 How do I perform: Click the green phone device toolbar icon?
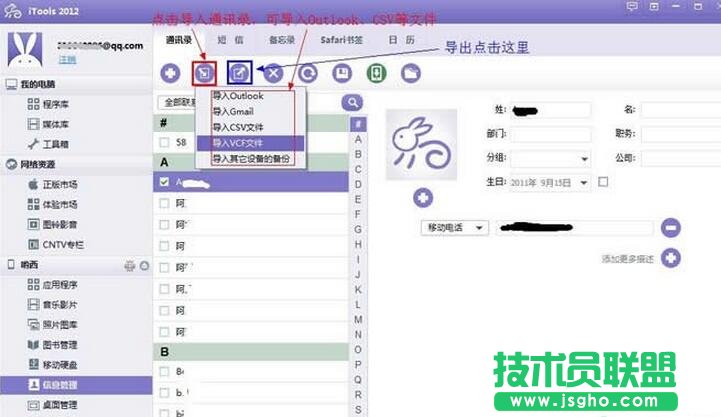pyautogui.click(x=376, y=73)
